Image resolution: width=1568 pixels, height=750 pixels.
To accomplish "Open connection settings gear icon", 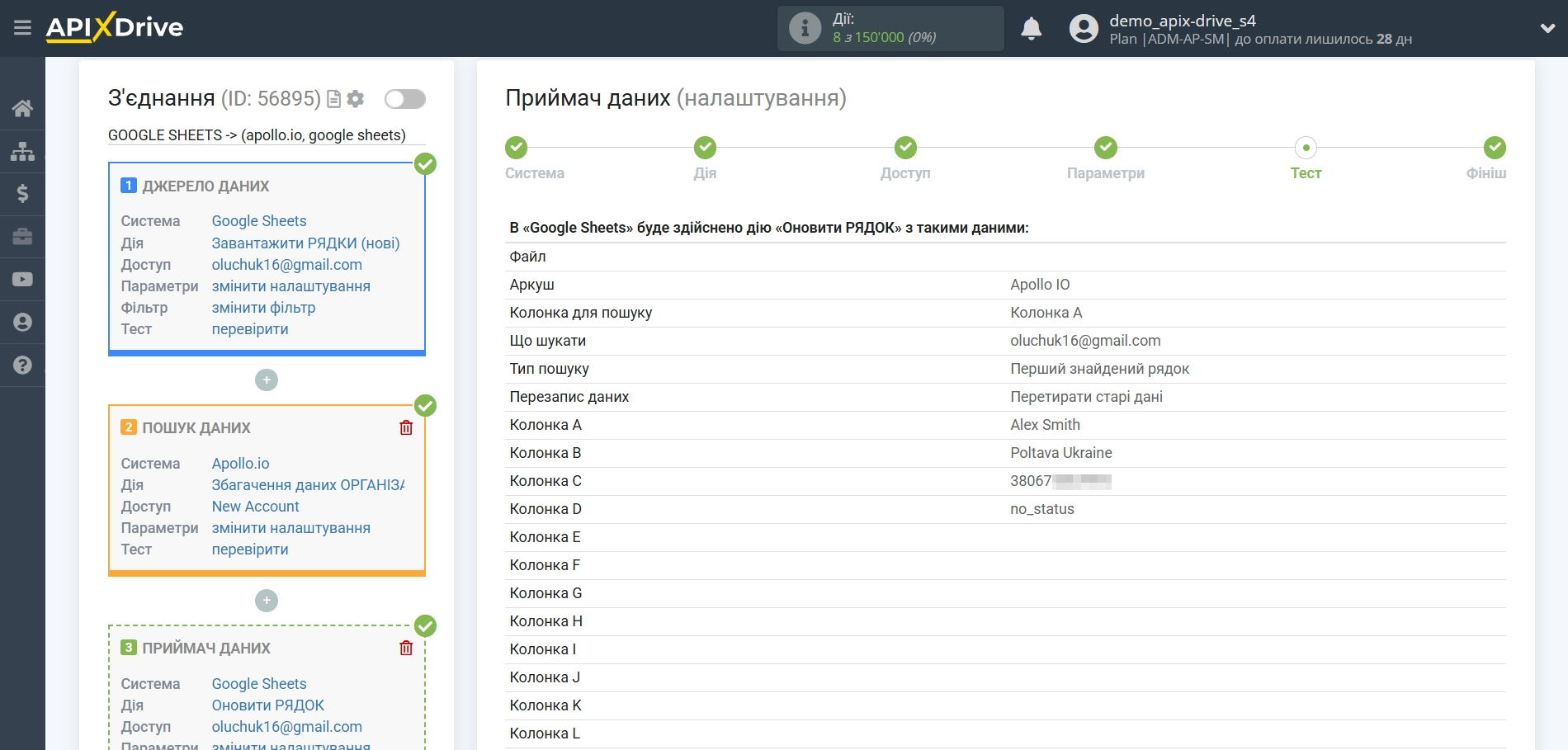I will coord(356,99).
